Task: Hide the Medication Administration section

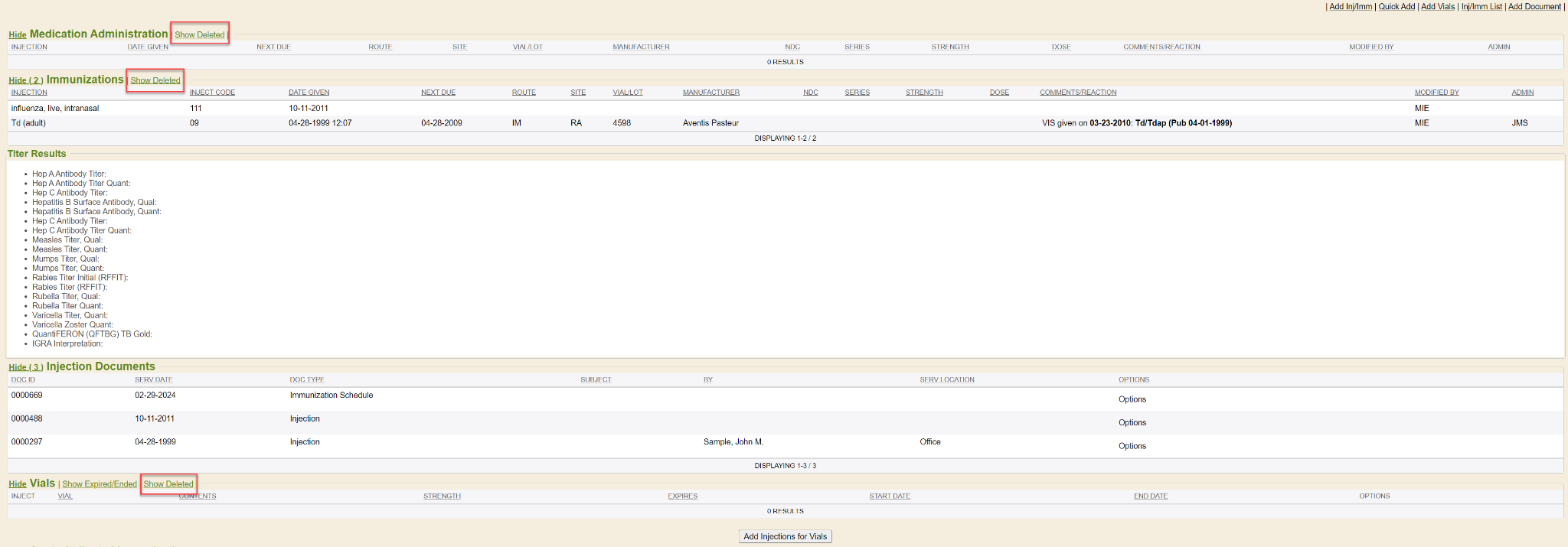Action: 18,35
